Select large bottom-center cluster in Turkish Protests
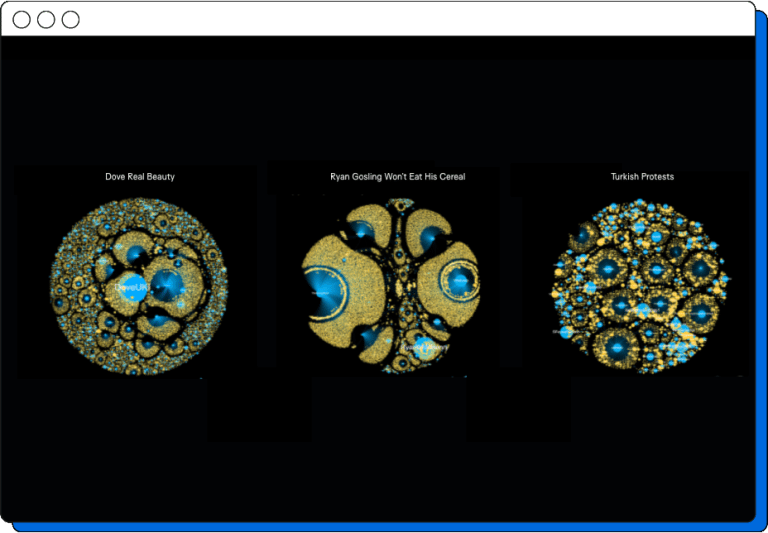This screenshot has height=533, width=768. pyautogui.click(x=618, y=346)
